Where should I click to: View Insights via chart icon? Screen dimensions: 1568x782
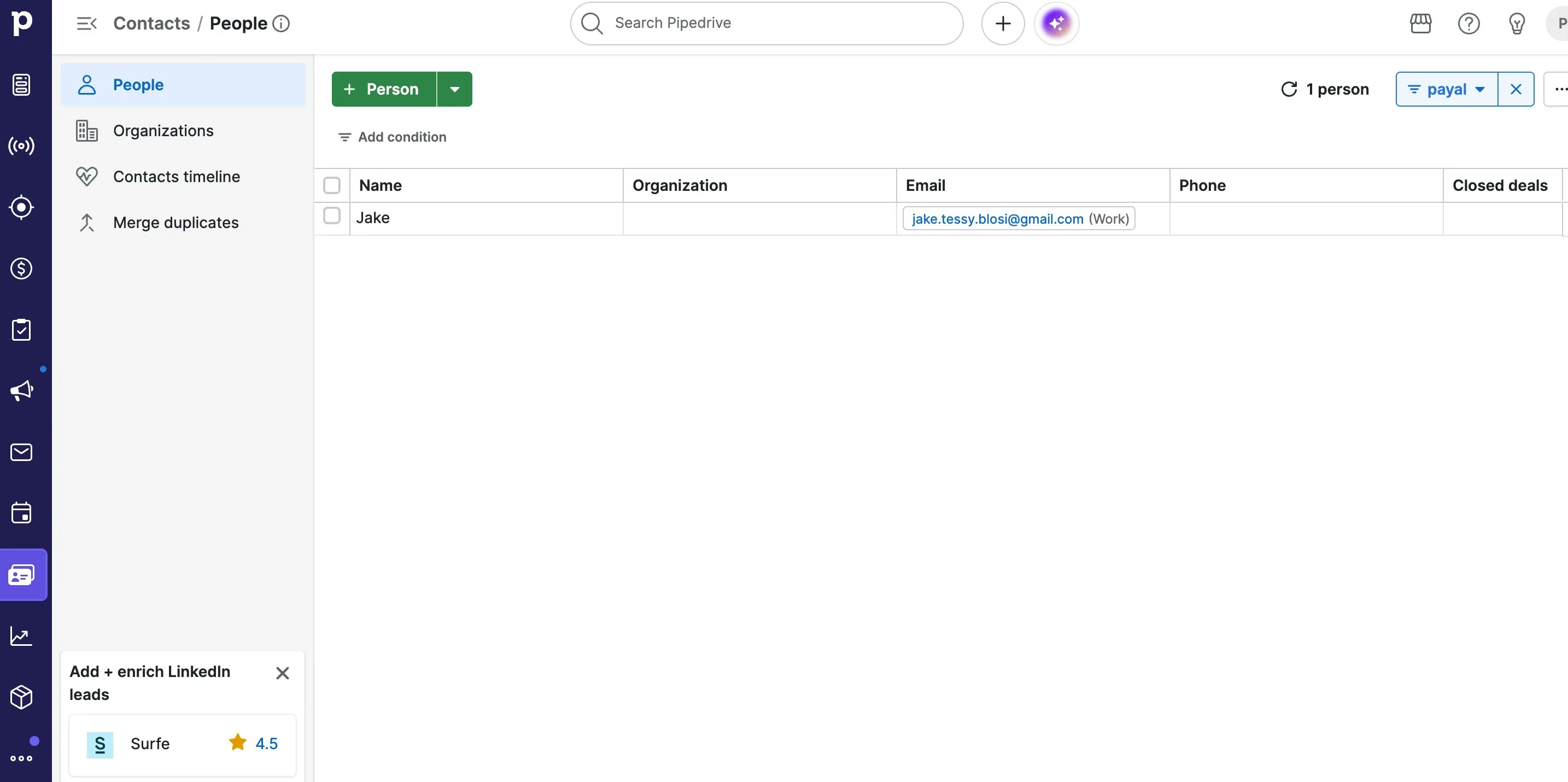[x=21, y=635]
